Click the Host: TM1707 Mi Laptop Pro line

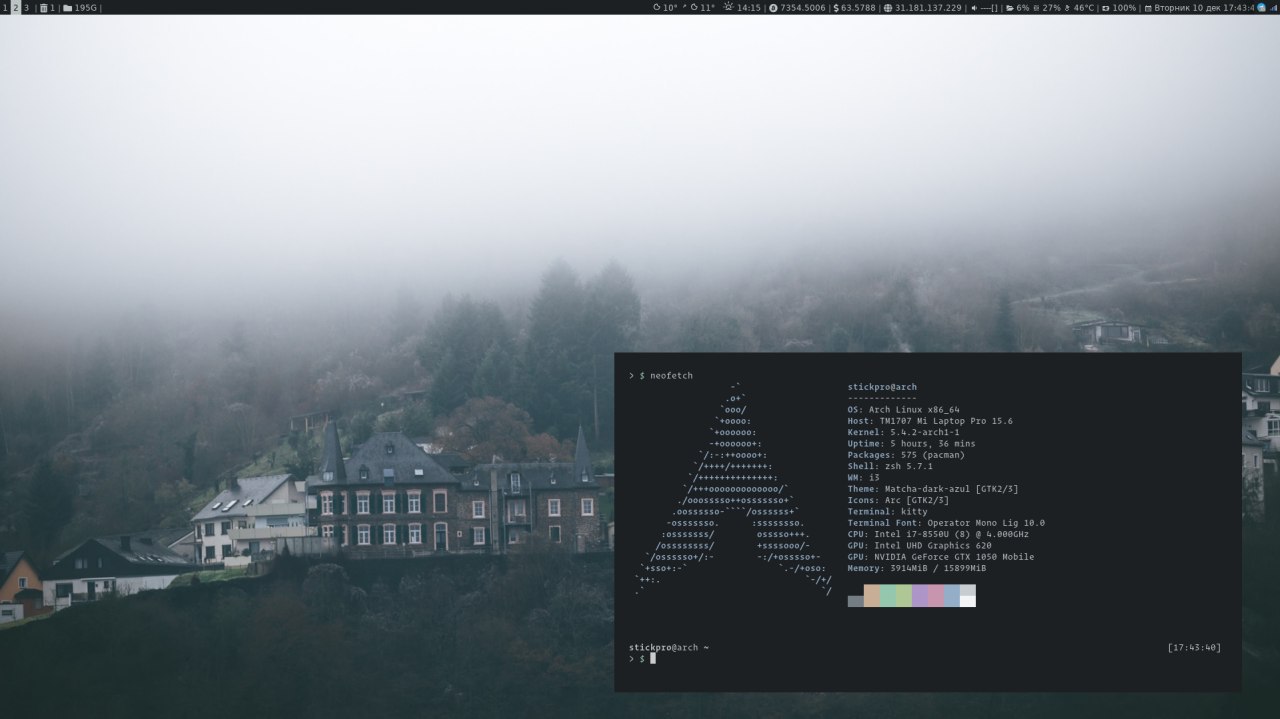[930, 421]
